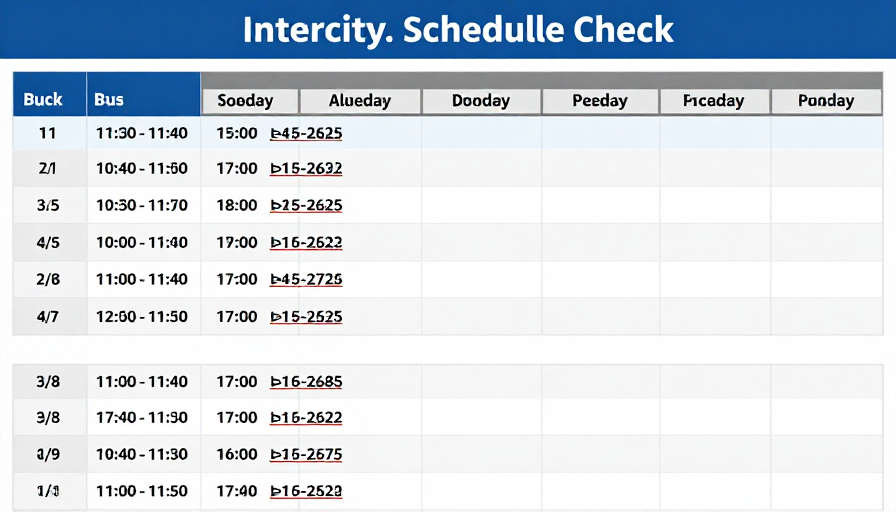Select the Peeday column tab
896x512 pixels.
pos(600,101)
